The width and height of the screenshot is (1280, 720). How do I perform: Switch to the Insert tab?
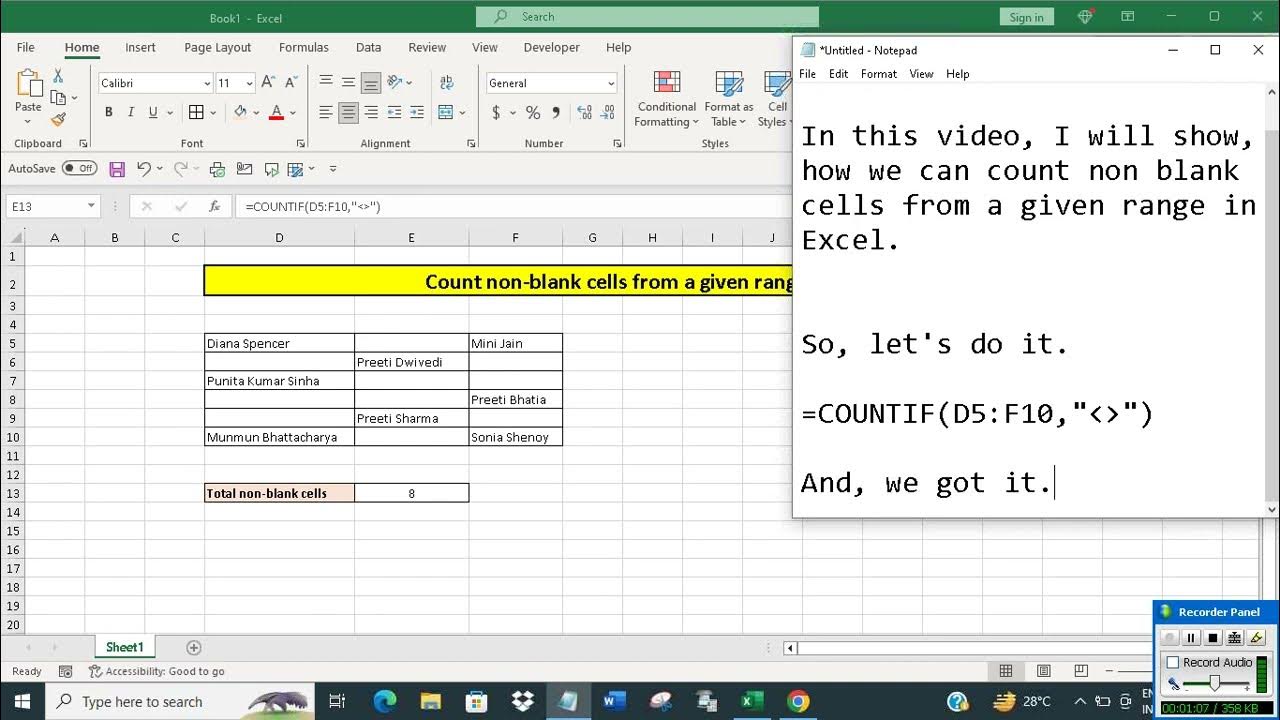(140, 47)
